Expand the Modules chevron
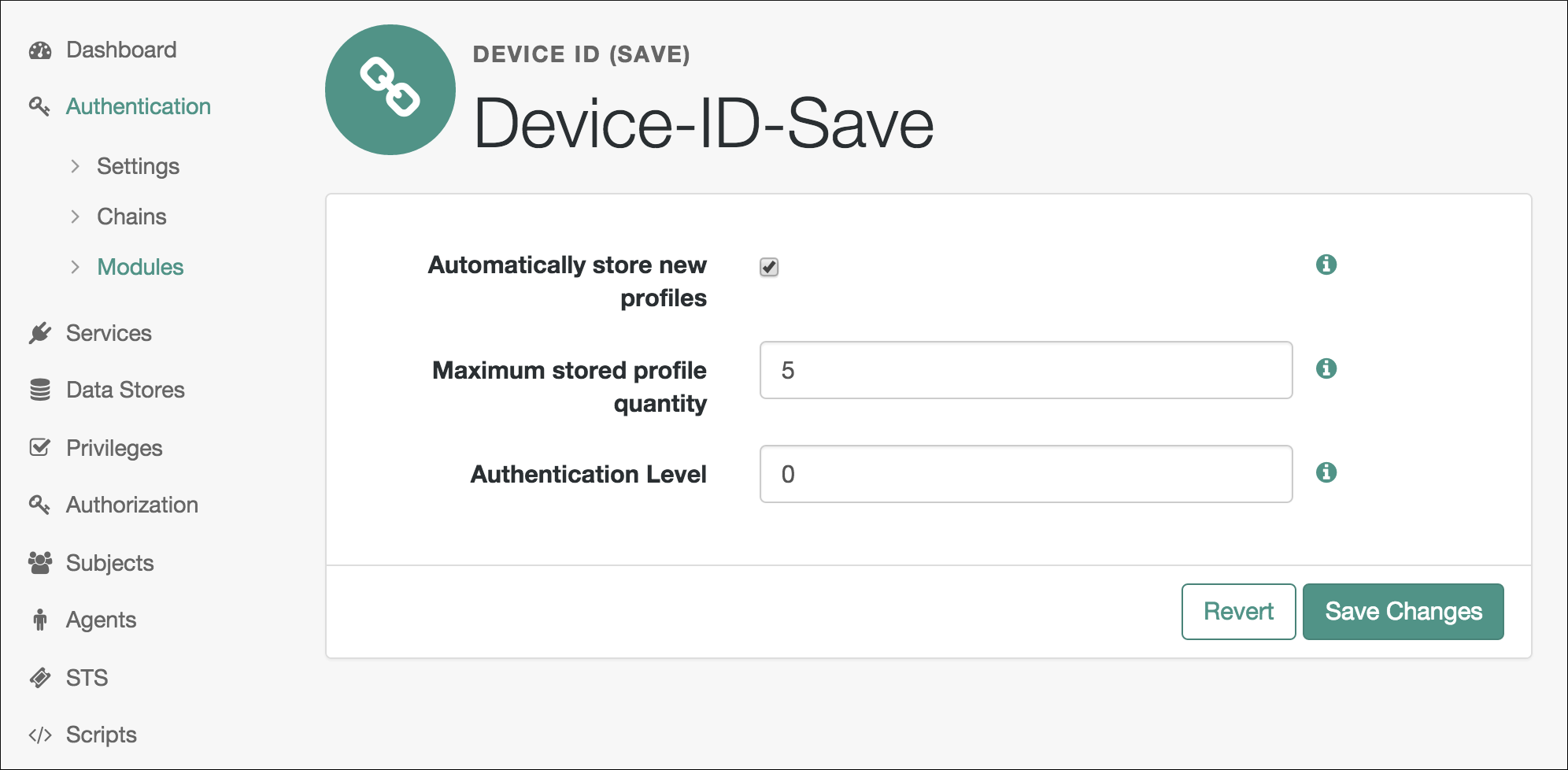This screenshot has width=1568, height=770. [76, 267]
